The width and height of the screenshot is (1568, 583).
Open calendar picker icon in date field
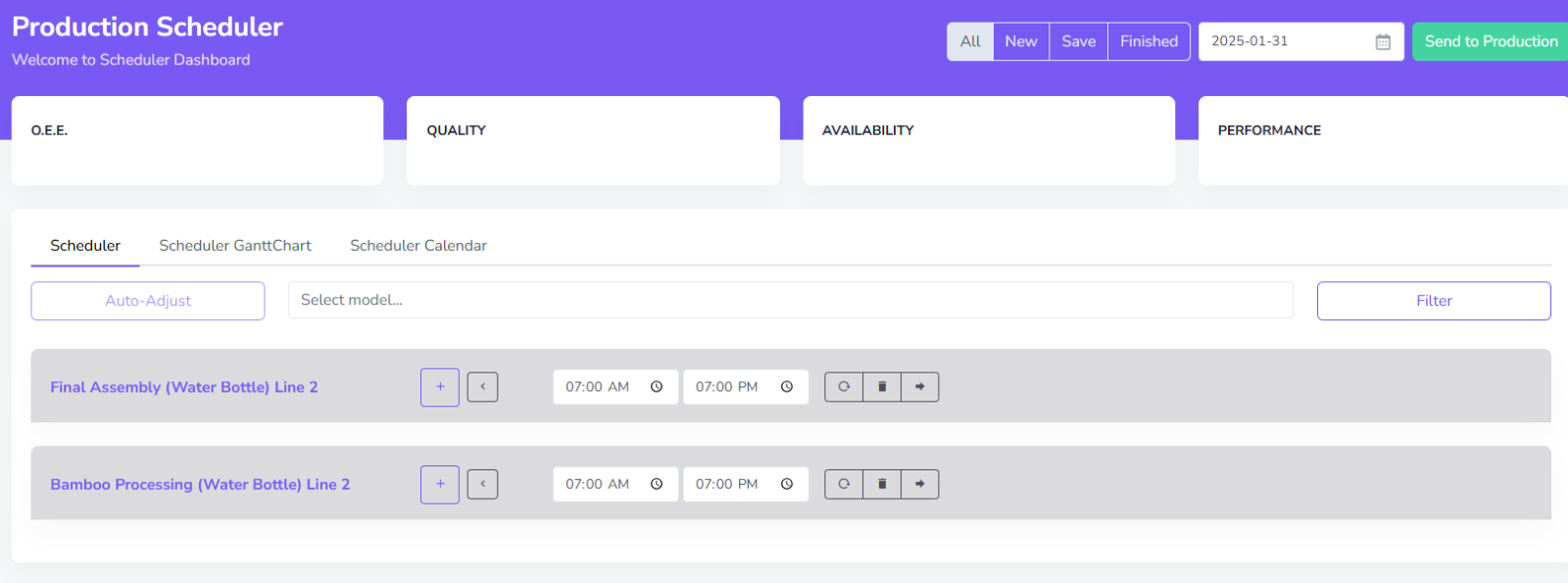pos(1383,42)
